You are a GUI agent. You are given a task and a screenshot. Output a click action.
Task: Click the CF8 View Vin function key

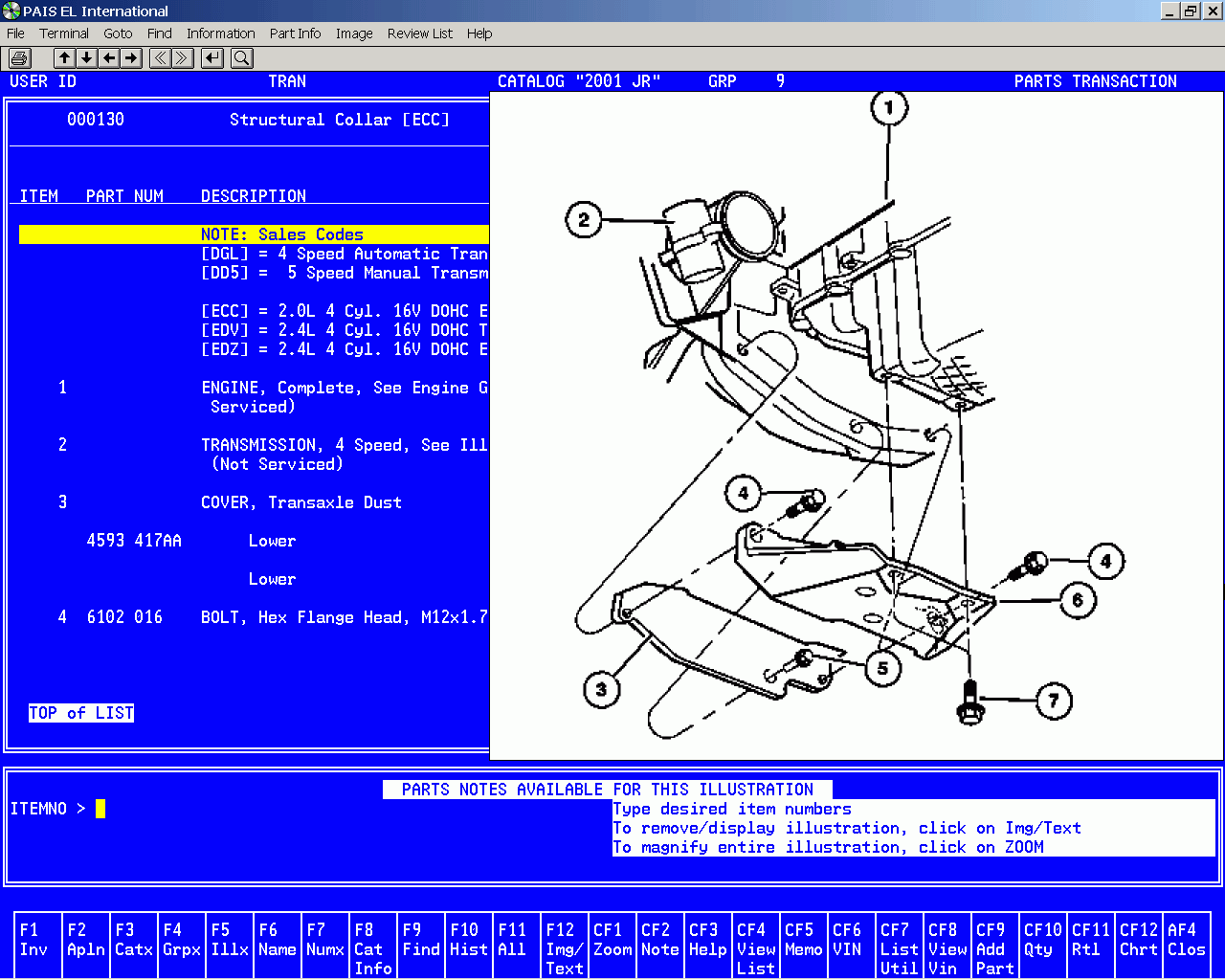(947, 946)
